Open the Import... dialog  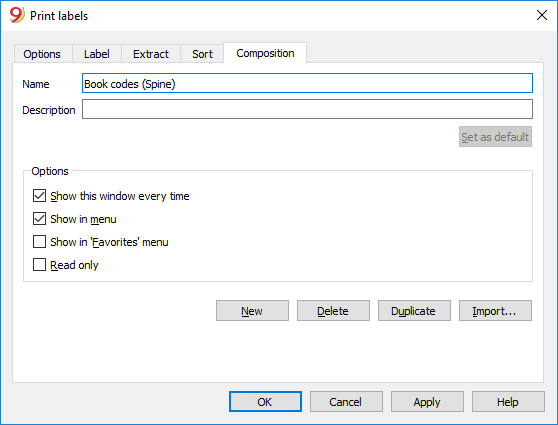[x=495, y=311]
